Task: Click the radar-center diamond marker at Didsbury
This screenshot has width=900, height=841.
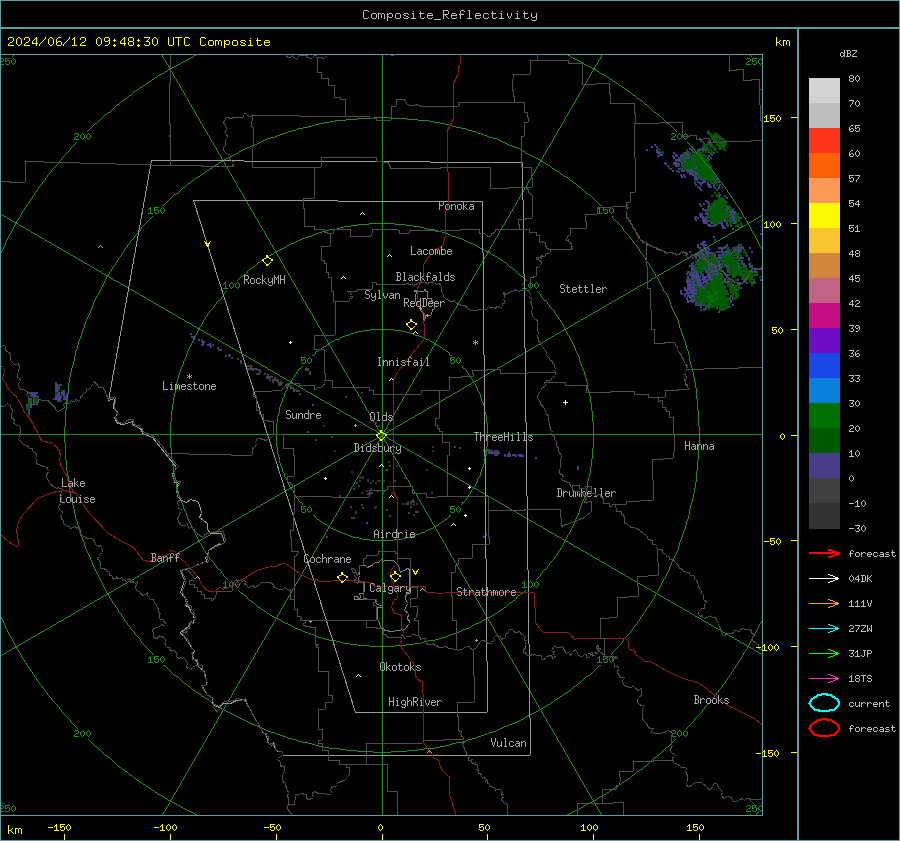Action: point(381,436)
